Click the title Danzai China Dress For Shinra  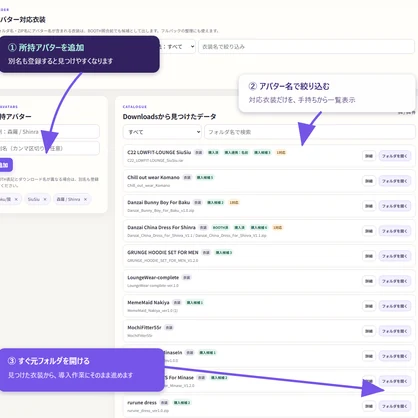pos(161,227)
